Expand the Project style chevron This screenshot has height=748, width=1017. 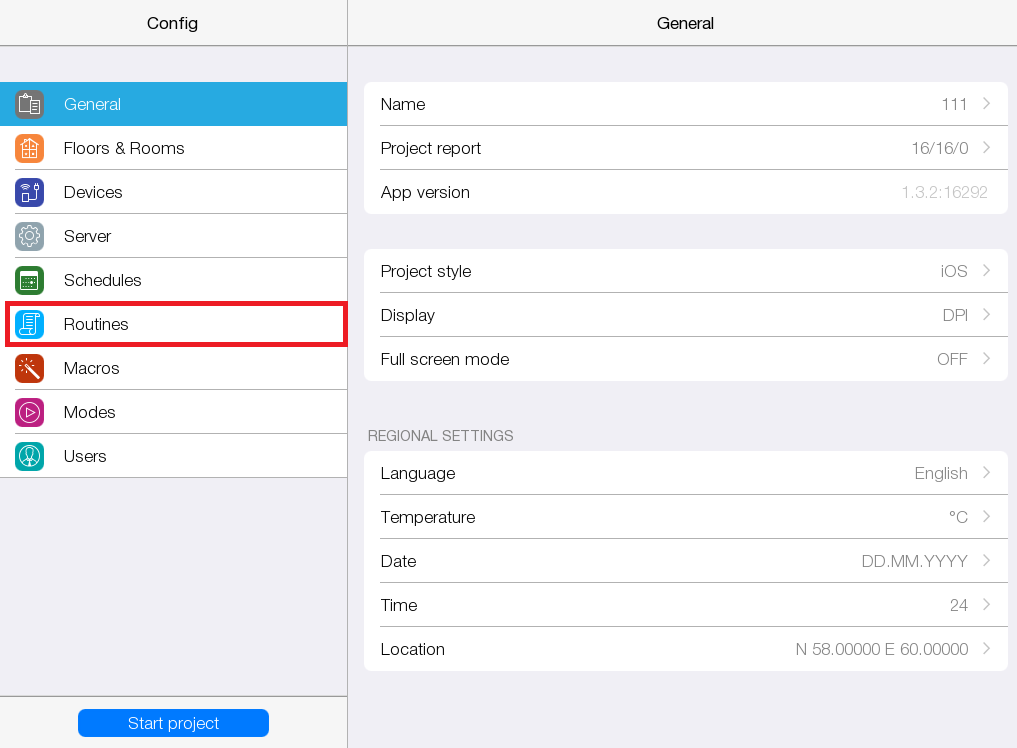986,271
